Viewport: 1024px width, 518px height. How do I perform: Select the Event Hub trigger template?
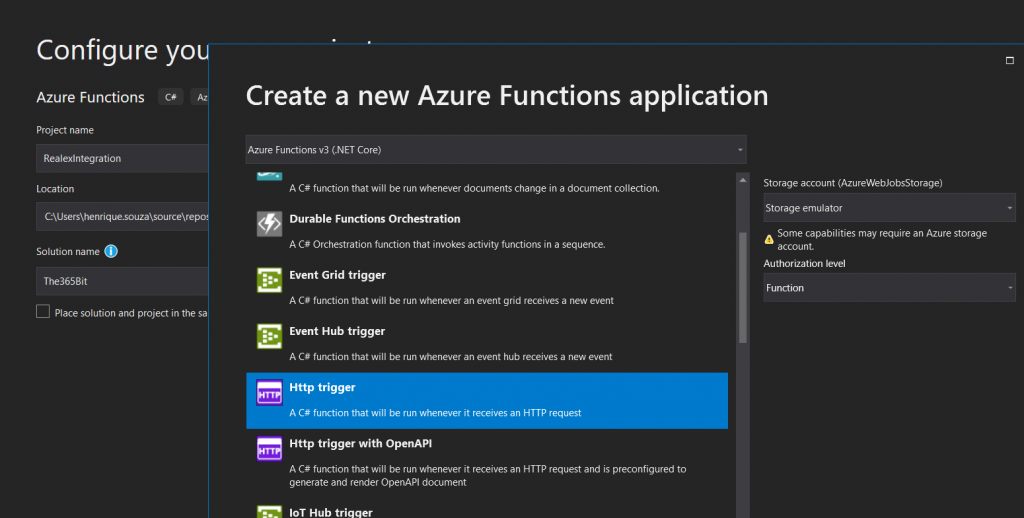[487, 344]
